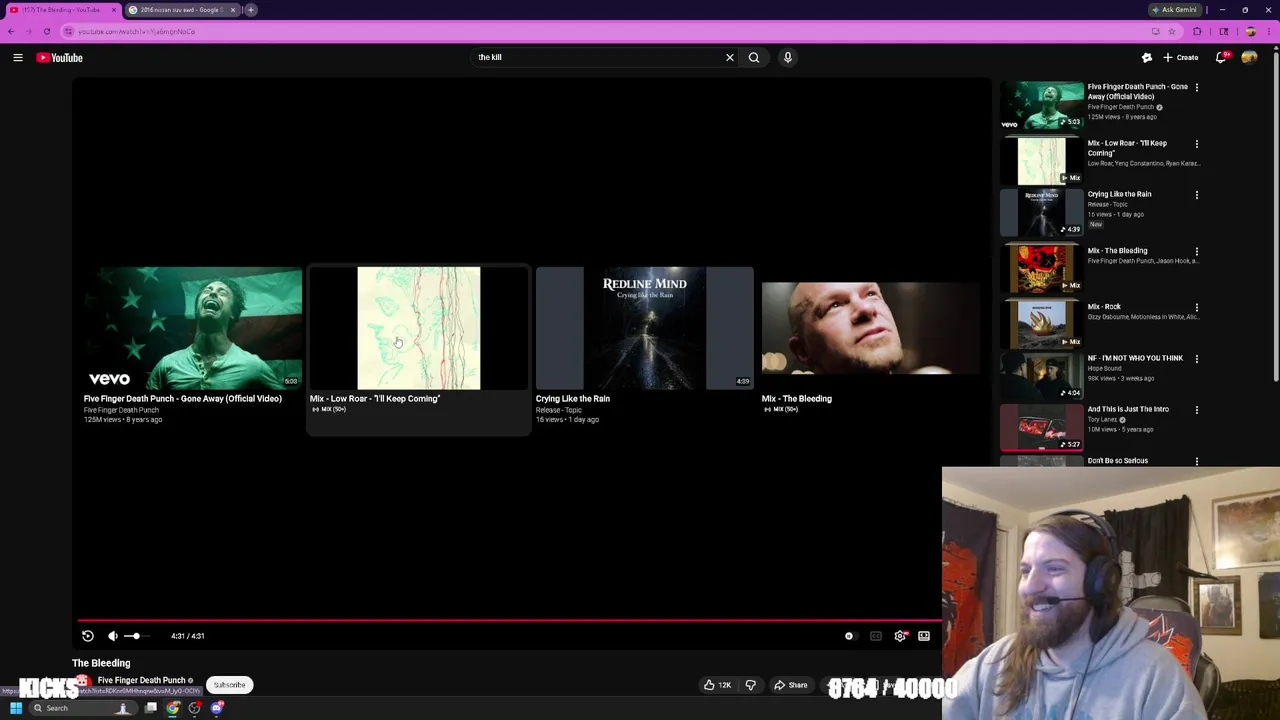Open options for sidebar Crying Like the Rain
1280x720 pixels.
[x=1197, y=195]
